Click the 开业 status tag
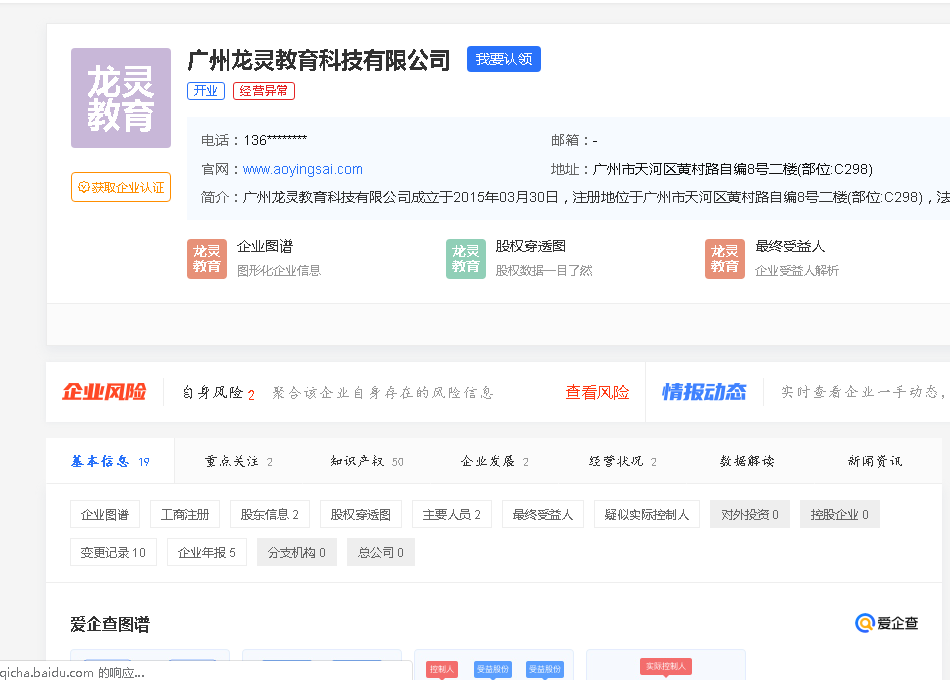950x680 pixels. pyautogui.click(x=206, y=91)
